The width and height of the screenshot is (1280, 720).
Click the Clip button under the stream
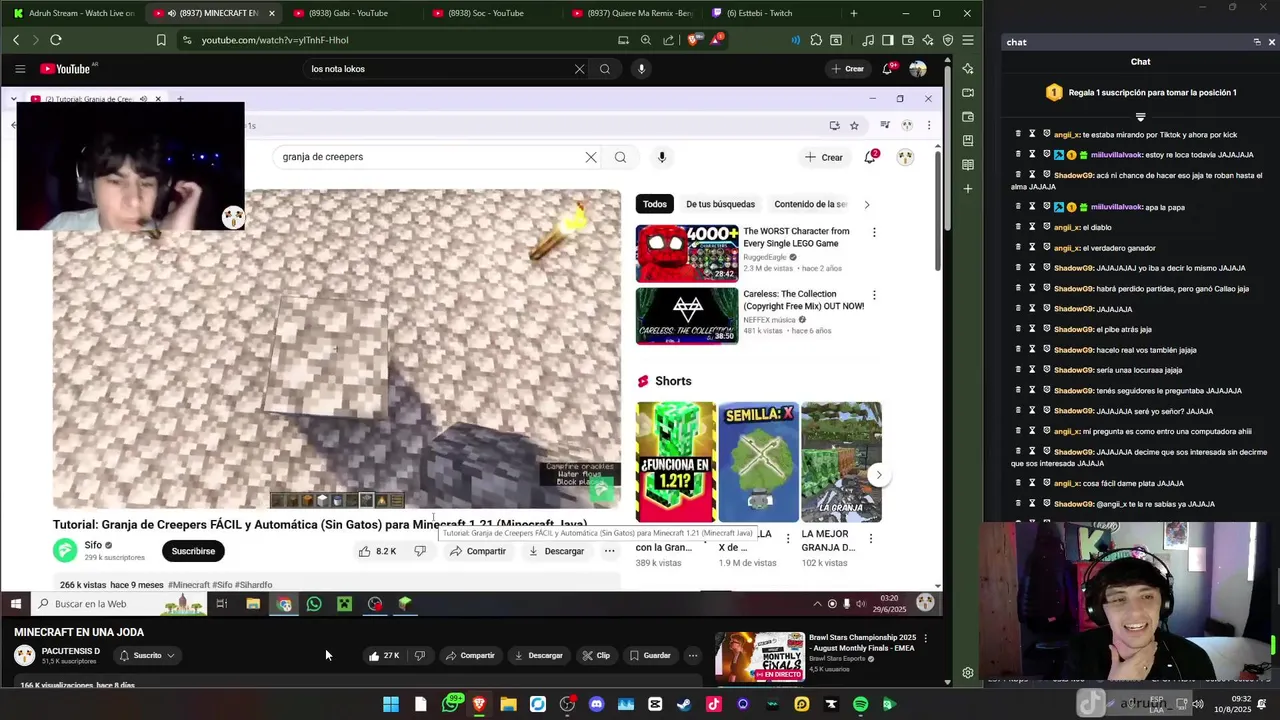click(596, 656)
